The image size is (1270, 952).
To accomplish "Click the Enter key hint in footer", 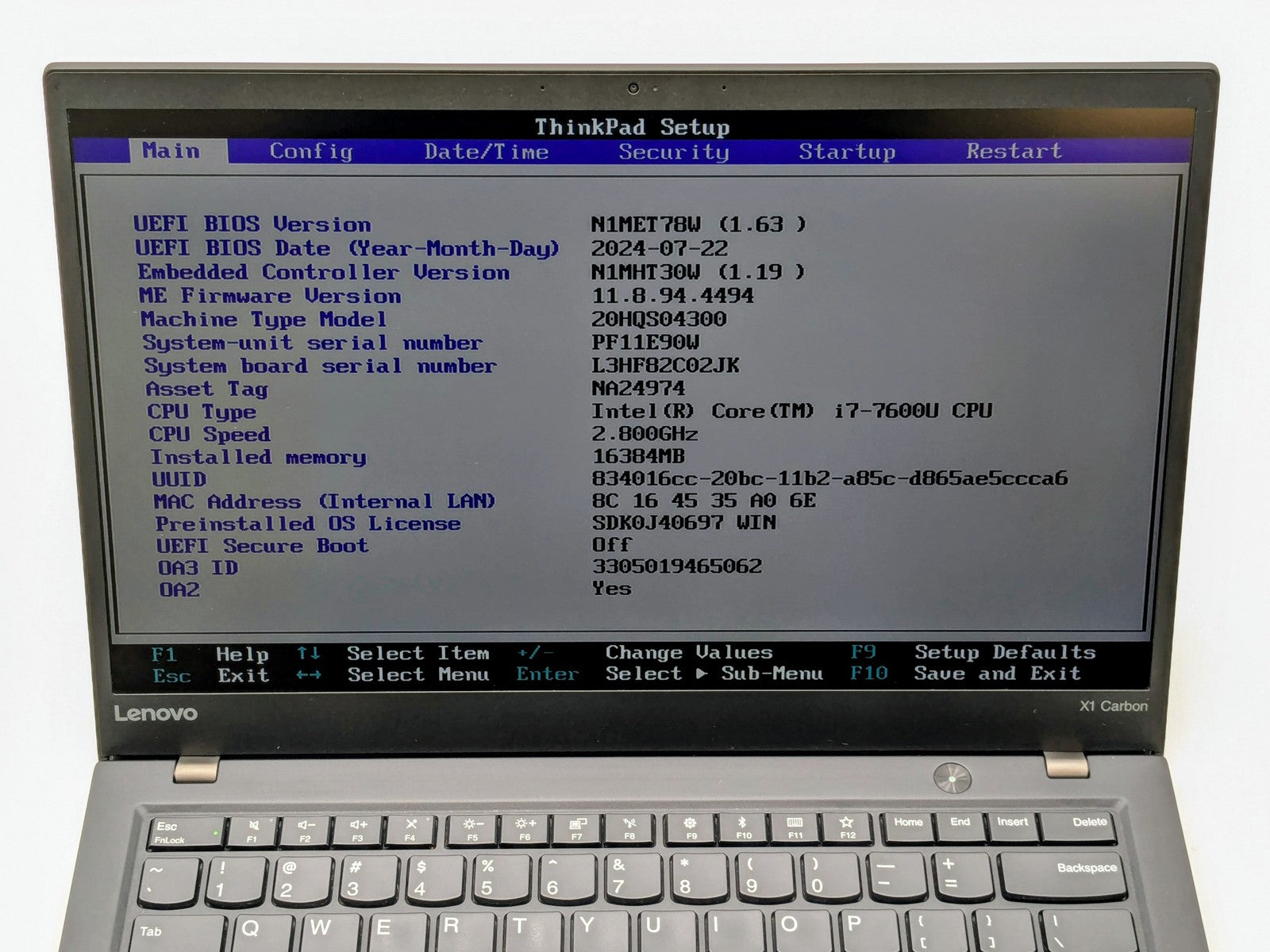I will 548,674.
